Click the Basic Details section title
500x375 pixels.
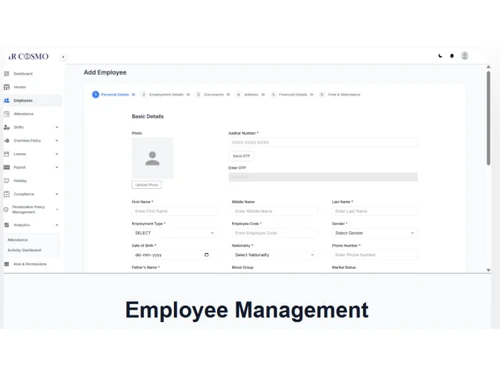[148, 116]
